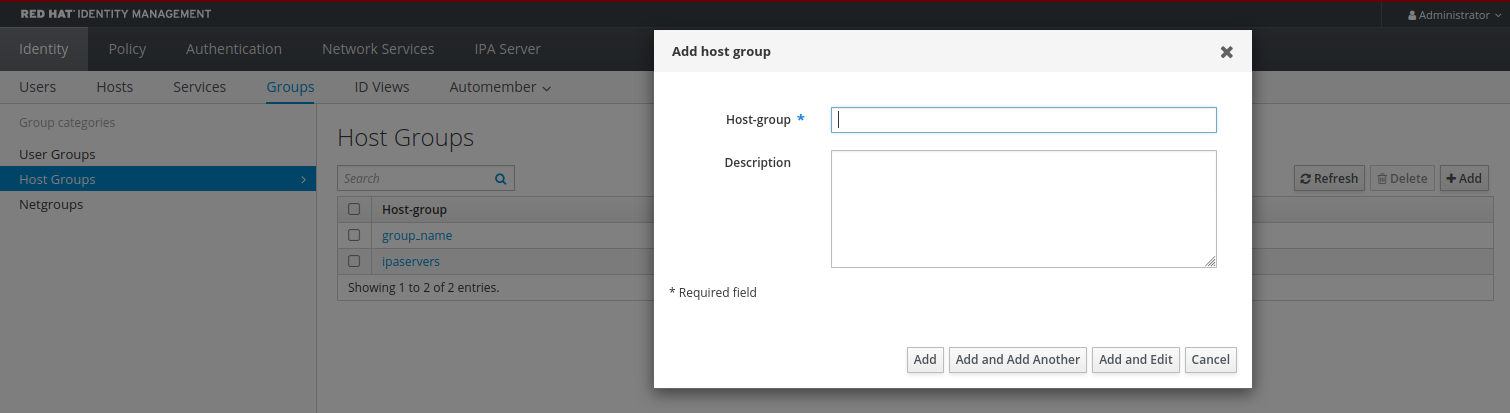Toggle the select-all checkbox in table header
The height and width of the screenshot is (413, 1510).
tap(354, 210)
